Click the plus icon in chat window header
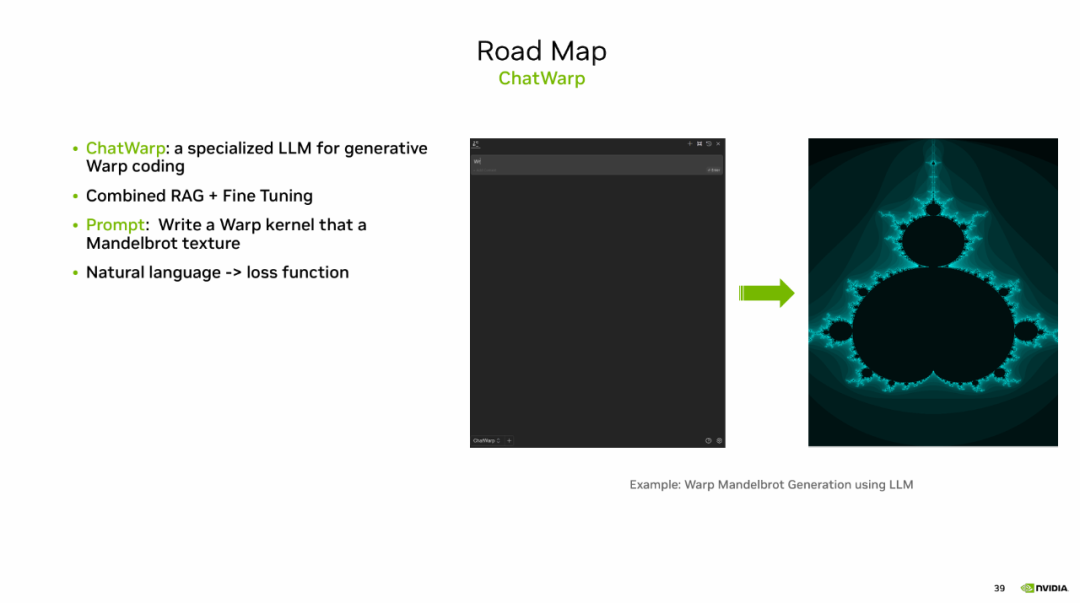The height and width of the screenshot is (603, 1080). tap(689, 144)
